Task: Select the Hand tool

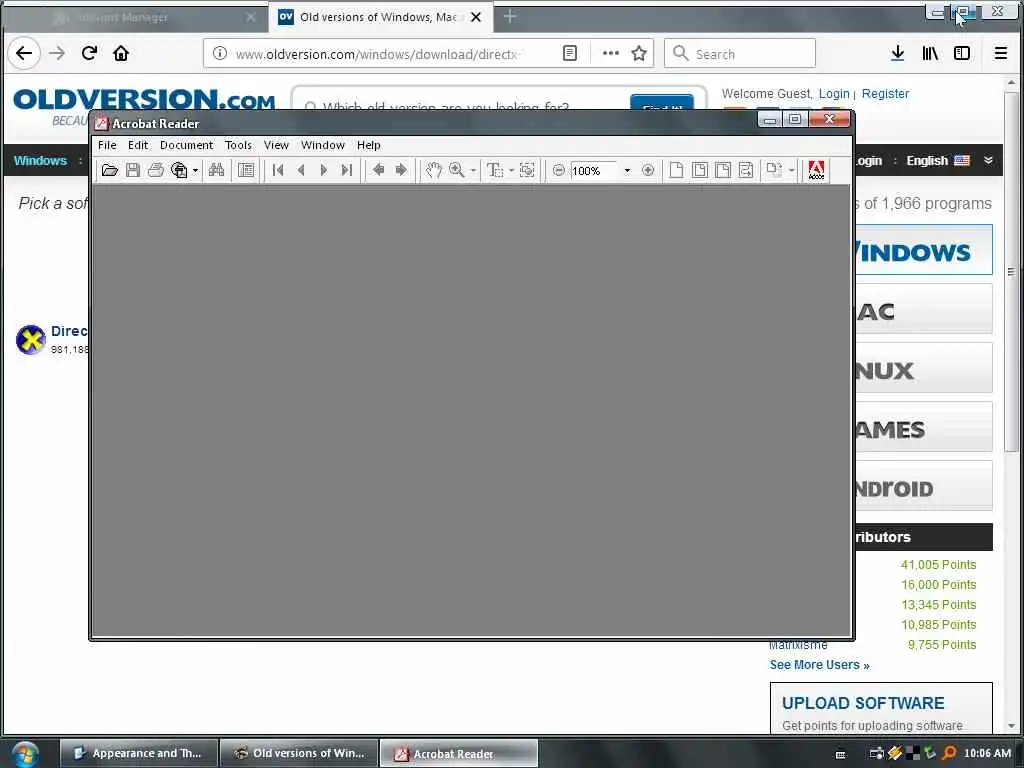Action: (x=434, y=170)
